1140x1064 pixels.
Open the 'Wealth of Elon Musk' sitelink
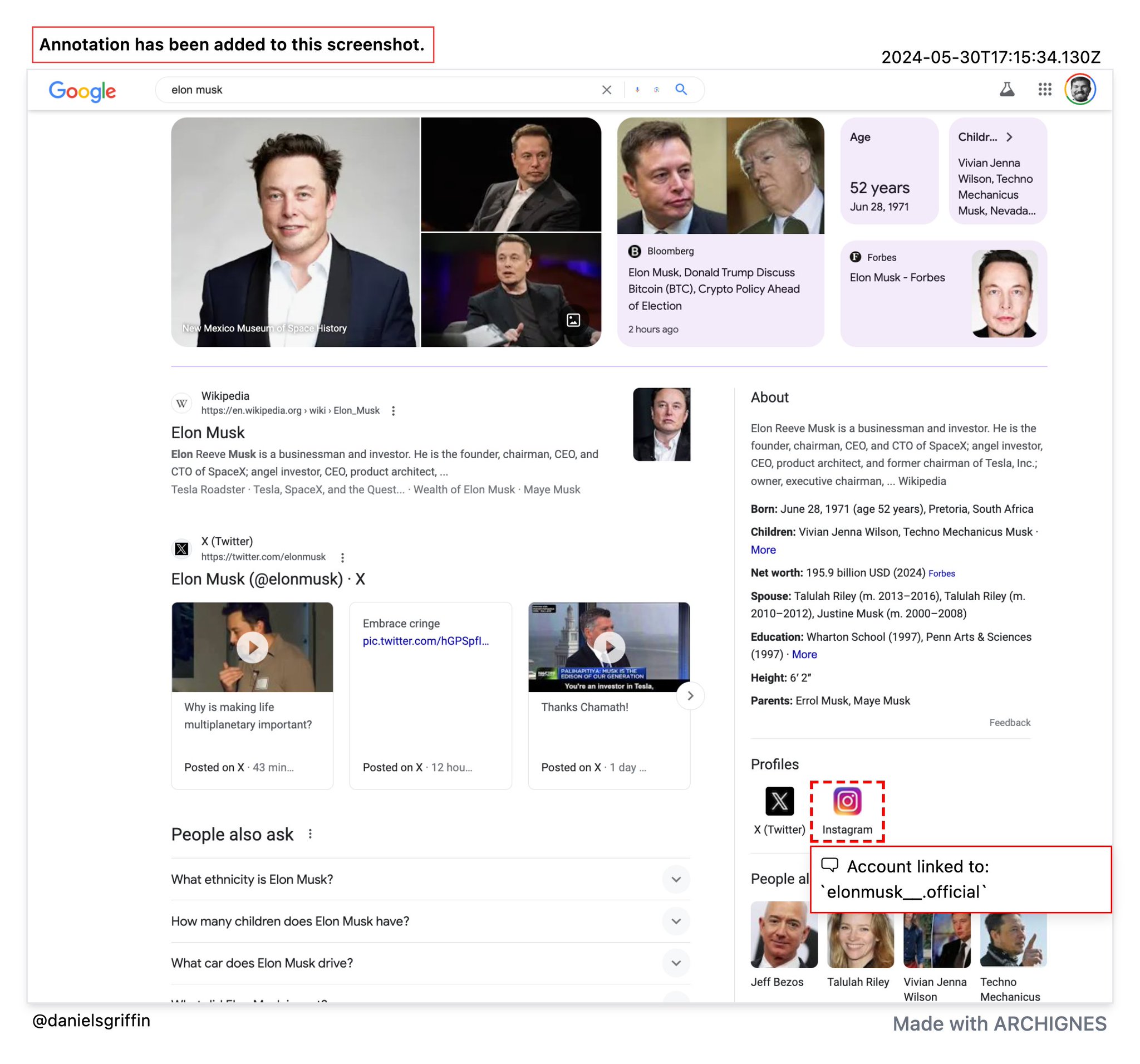tap(464, 489)
